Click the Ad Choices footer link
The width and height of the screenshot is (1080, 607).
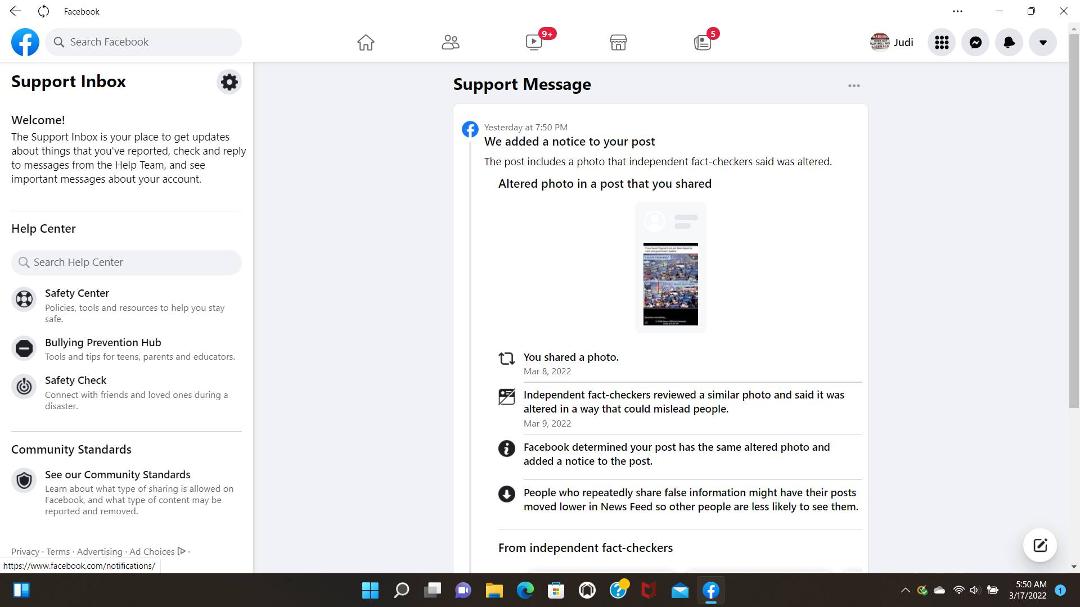click(158, 552)
